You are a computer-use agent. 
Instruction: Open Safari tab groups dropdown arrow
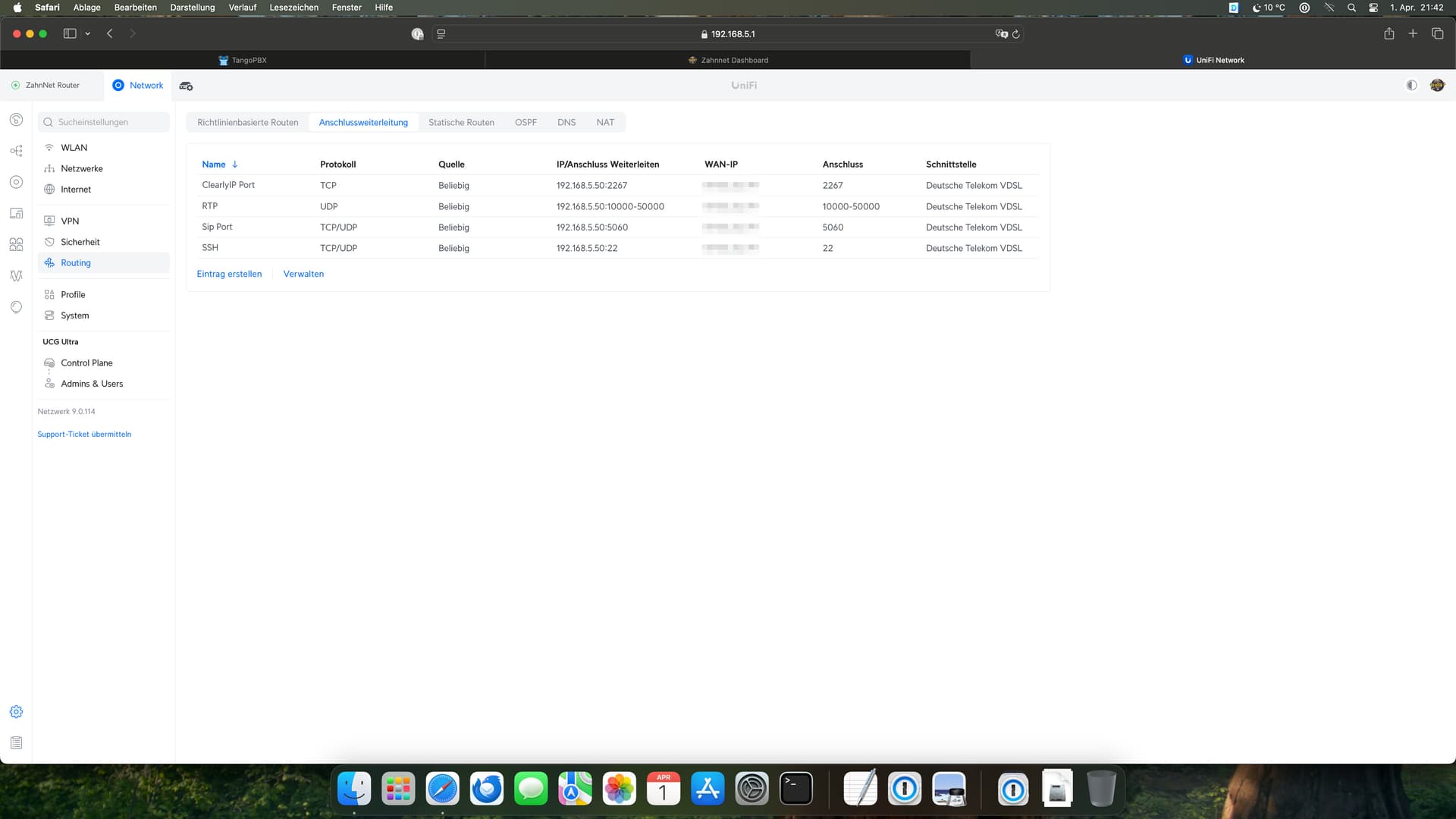click(88, 33)
